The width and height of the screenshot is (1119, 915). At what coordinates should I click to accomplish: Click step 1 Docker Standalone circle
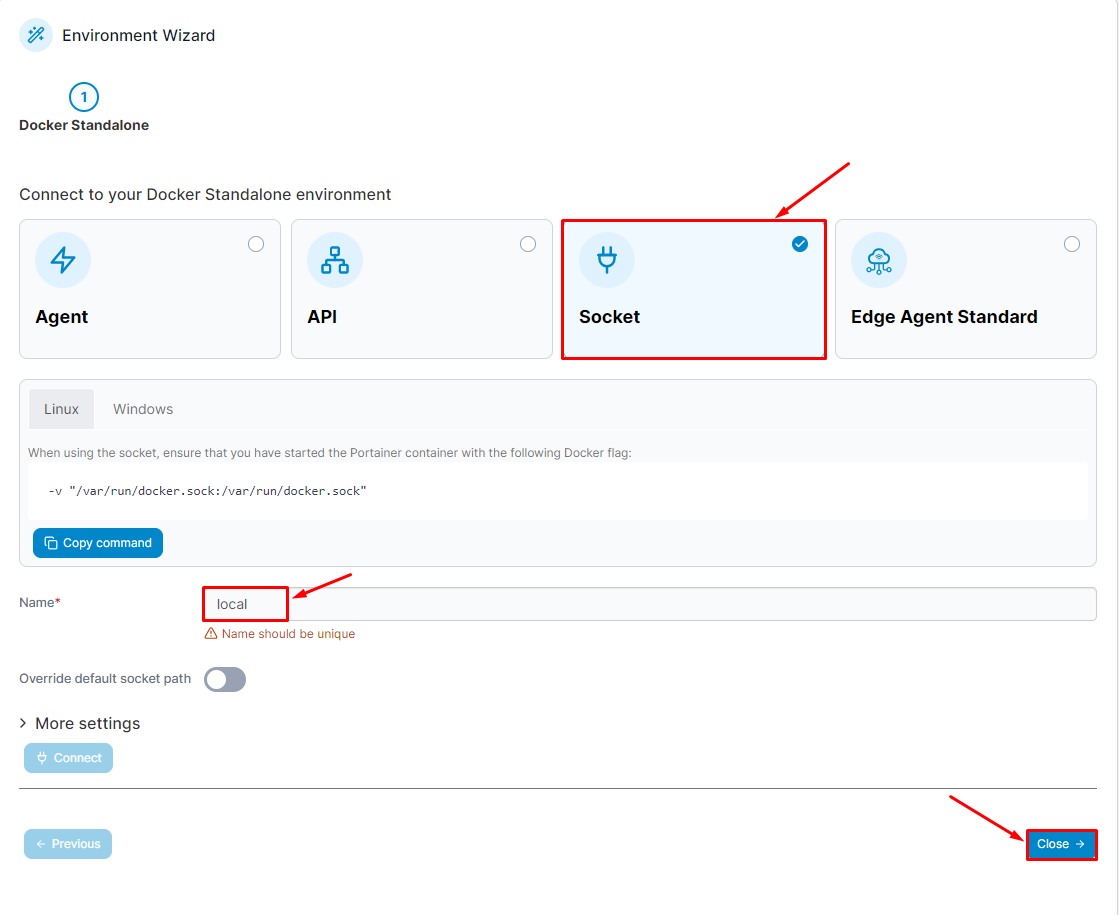[83, 97]
